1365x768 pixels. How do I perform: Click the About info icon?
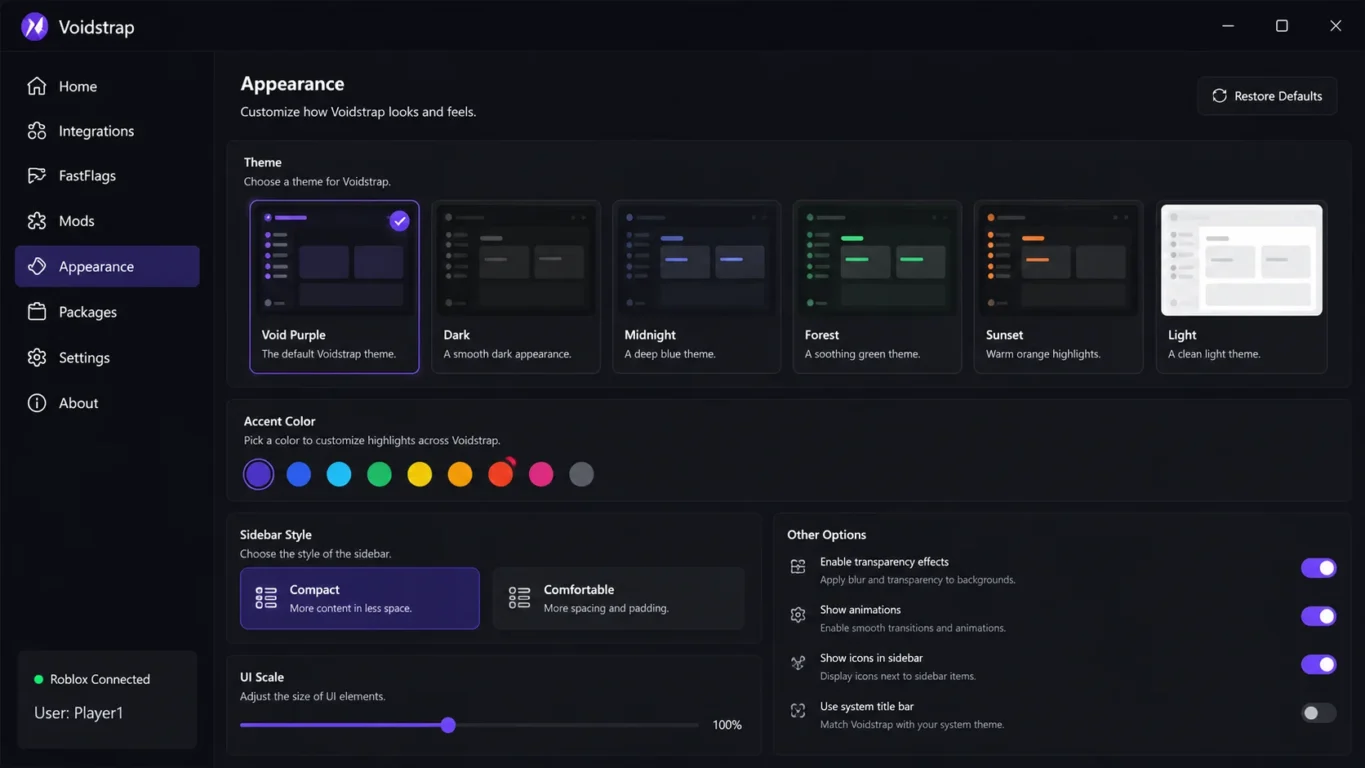[37, 403]
